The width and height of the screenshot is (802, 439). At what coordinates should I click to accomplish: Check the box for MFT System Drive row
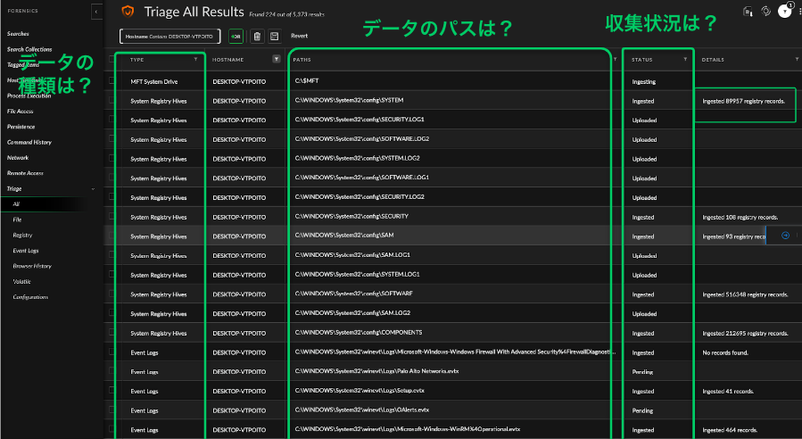pos(111,81)
